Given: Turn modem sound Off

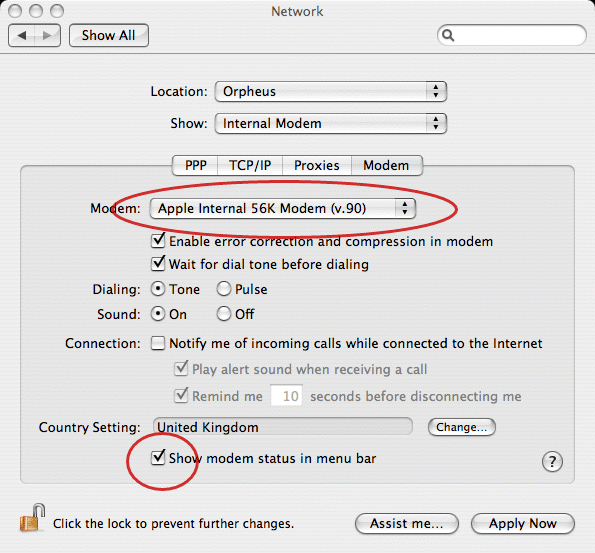Looking at the screenshot, I should (x=224, y=314).
